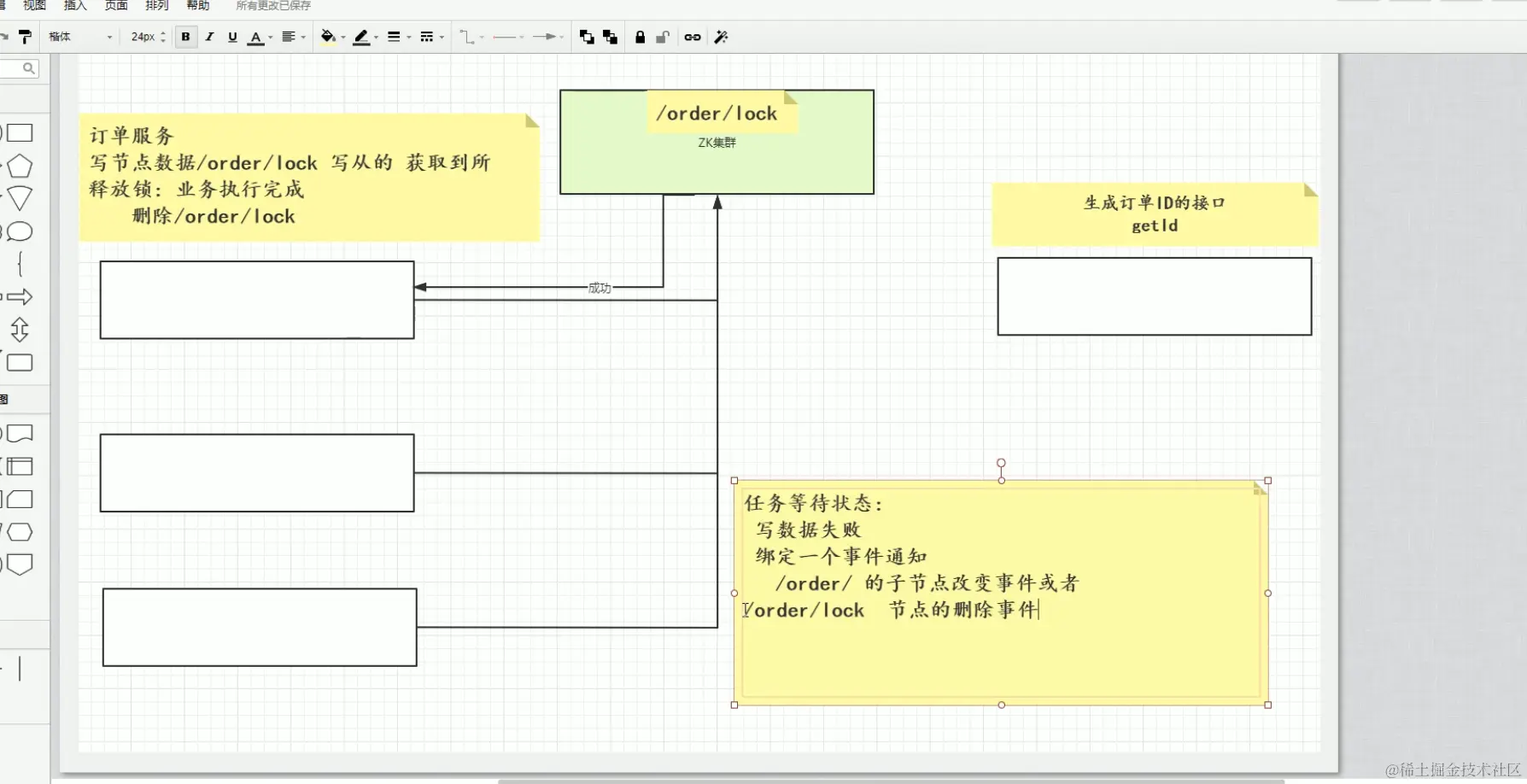Lock the selected shape

[x=640, y=37]
